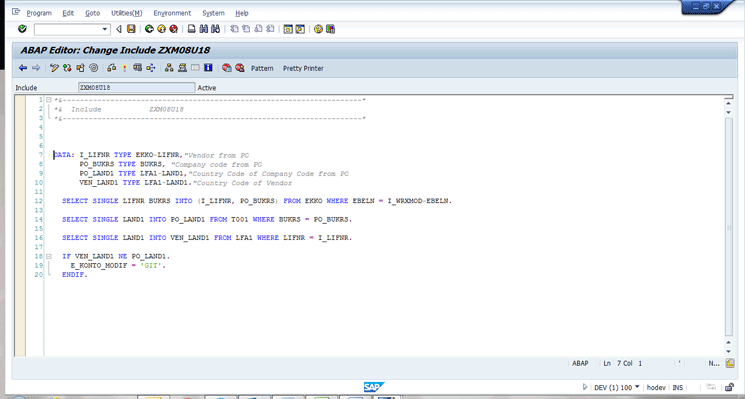The width and height of the screenshot is (745, 399).
Task: Click the editor options icon in status bar
Action: coord(730,363)
